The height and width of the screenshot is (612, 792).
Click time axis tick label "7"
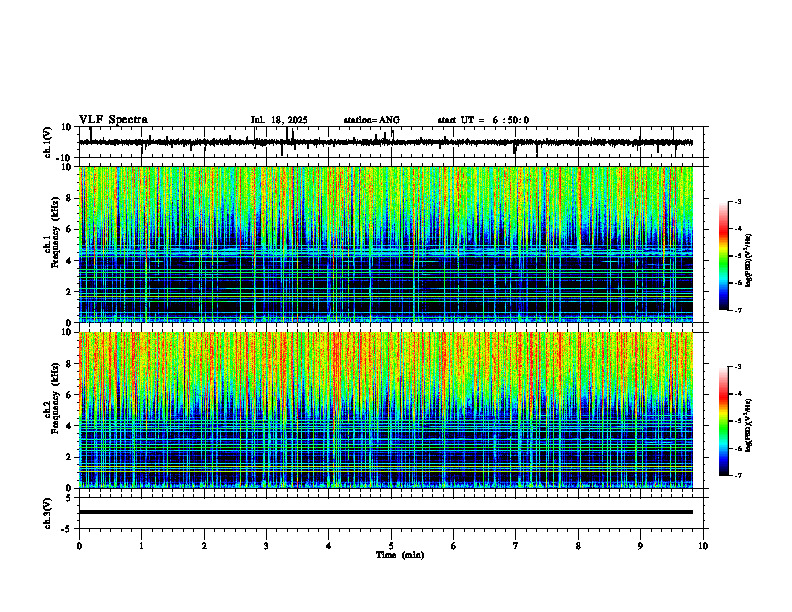click(516, 546)
